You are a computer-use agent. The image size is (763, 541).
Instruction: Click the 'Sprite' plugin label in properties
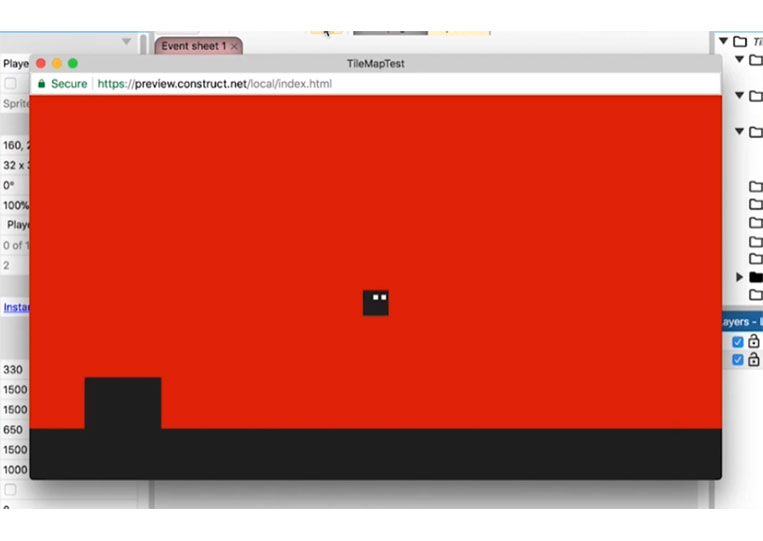(x=16, y=103)
